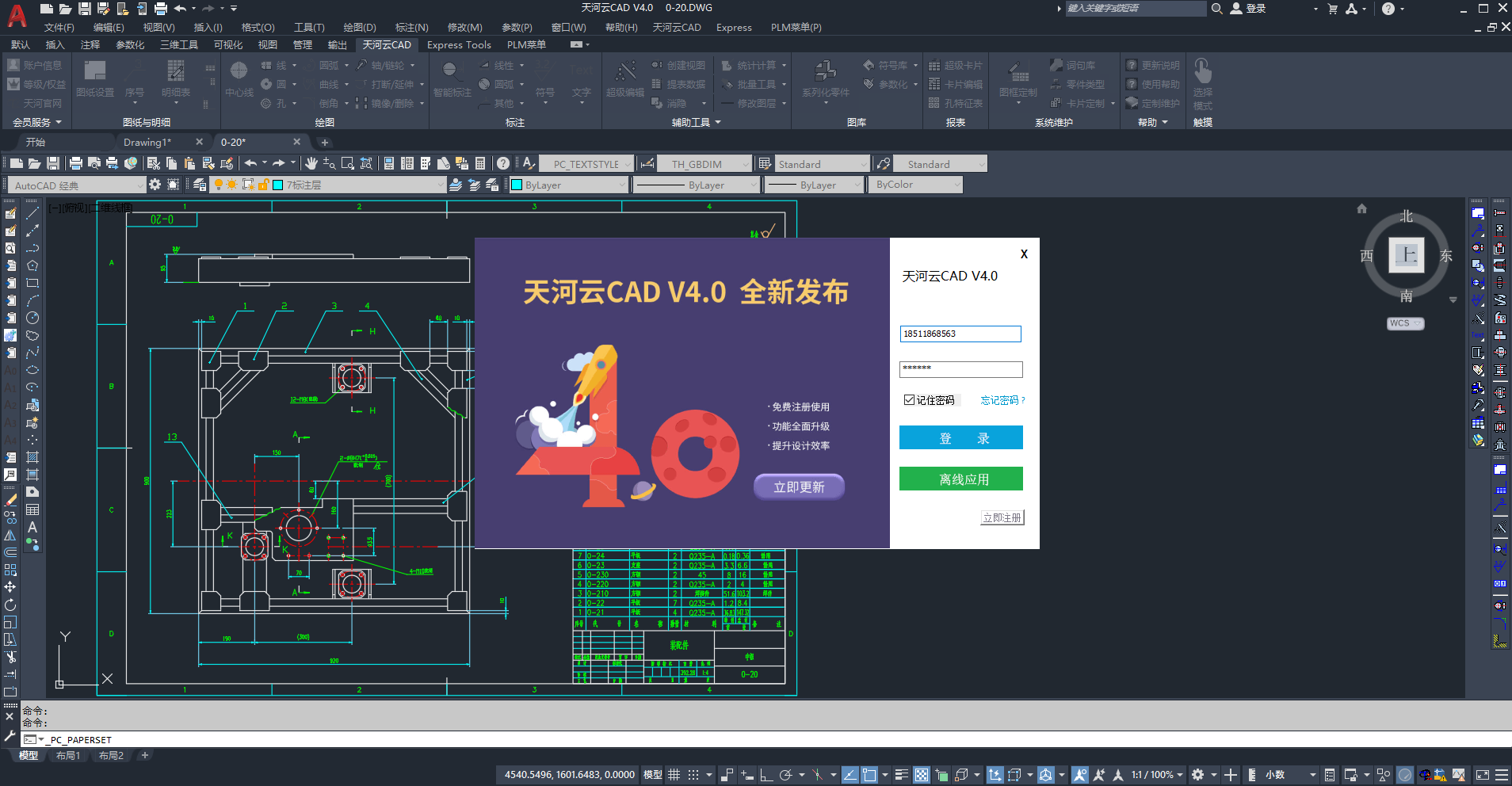Switch to the Drawing1* document tab
Viewport: 1512px width, 786px height.
click(x=147, y=142)
